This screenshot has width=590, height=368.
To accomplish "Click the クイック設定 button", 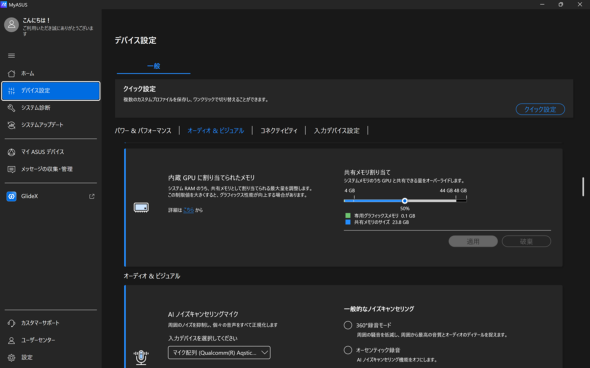I will [540, 109].
